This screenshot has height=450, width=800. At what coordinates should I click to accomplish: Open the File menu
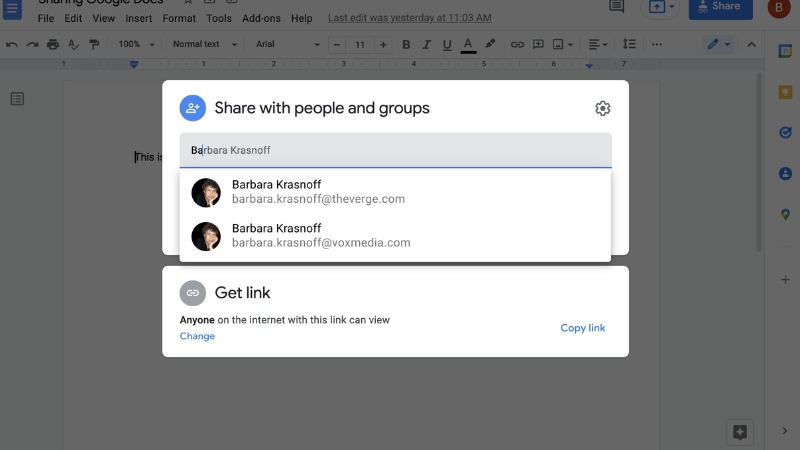coord(45,18)
